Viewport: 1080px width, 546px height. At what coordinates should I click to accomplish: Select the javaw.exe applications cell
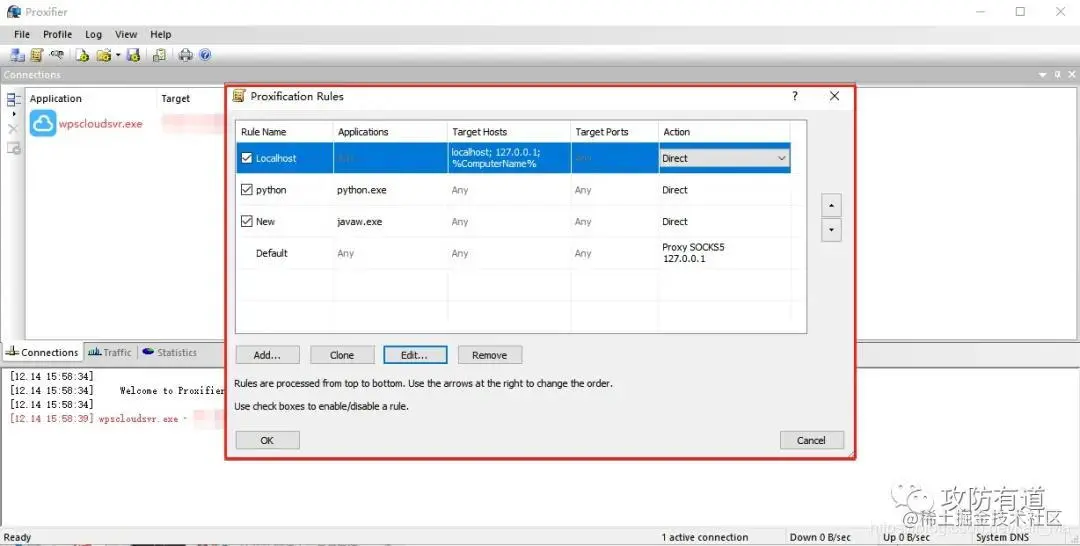(360, 222)
